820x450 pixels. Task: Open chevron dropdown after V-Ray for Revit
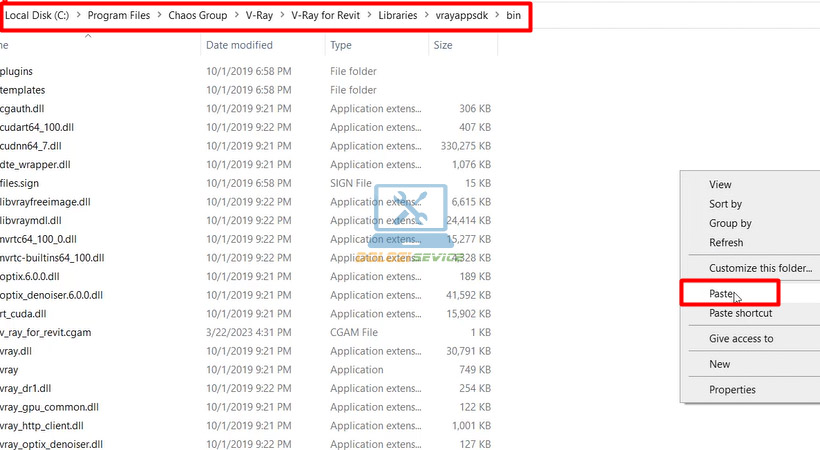pos(367,17)
